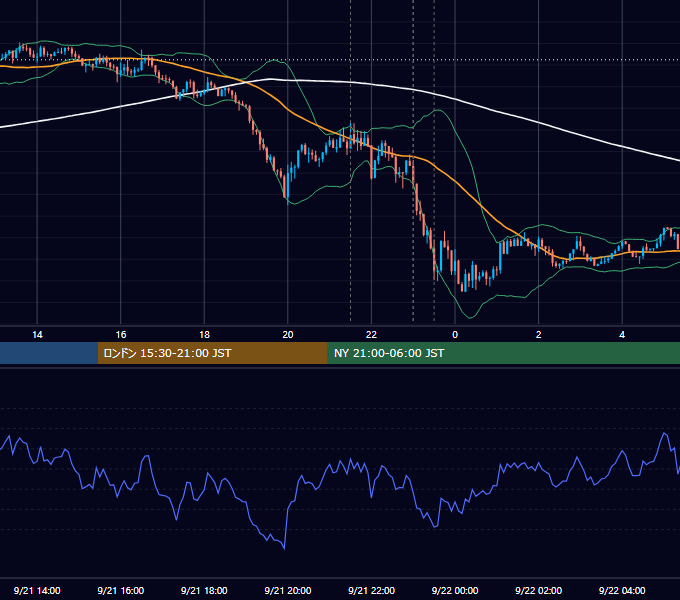Image resolution: width=680 pixels, height=600 pixels.
Task: Click the 2 hour axis label
Action: point(539,335)
